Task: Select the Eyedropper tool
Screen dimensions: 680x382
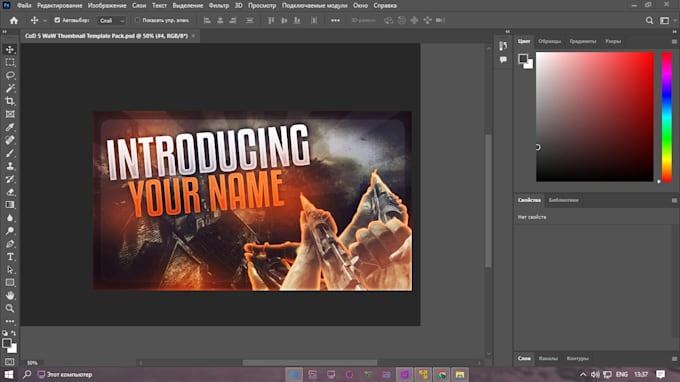Action: [10, 127]
